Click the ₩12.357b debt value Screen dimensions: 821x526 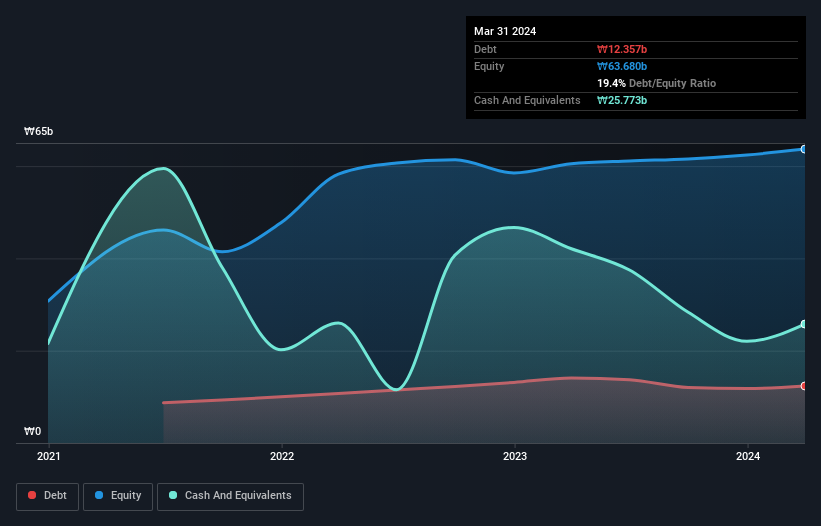click(622, 49)
